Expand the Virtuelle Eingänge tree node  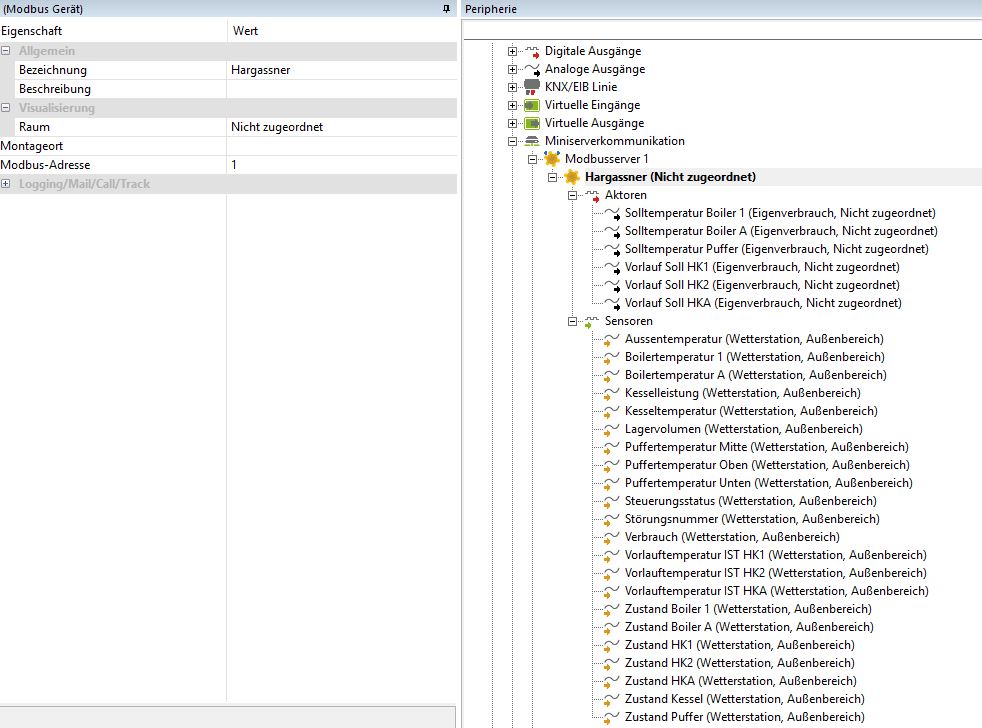click(512, 105)
